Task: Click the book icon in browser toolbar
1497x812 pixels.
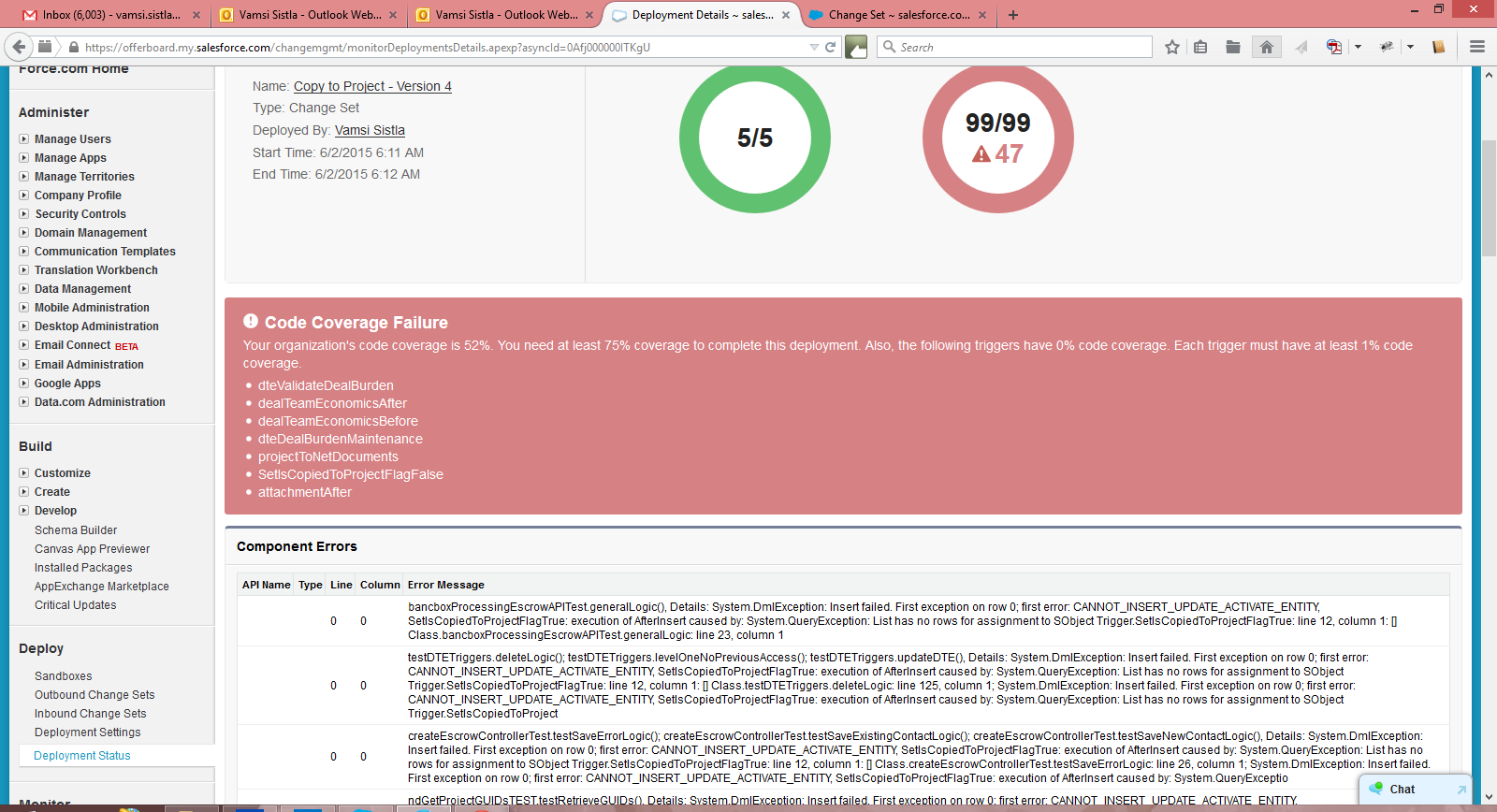Action: coord(1439,47)
